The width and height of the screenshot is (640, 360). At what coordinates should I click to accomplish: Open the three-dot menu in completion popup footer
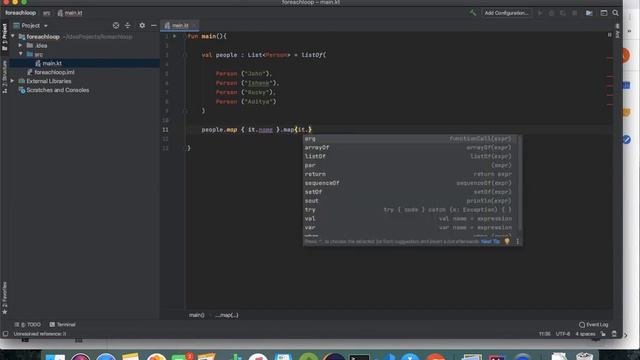click(x=518, y=241)
